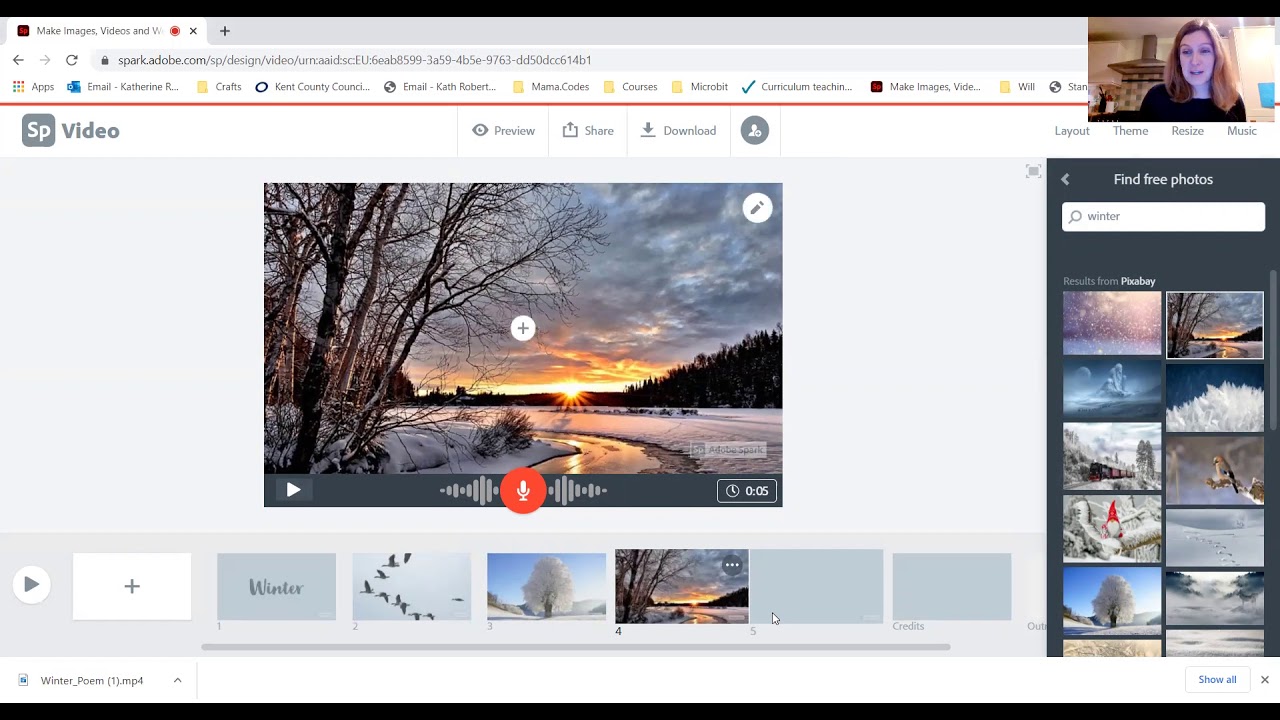Image resolution: width=1280 pixels, height=720 pixels.
Task: Click browser back arrow
Action: (x=18, y=60)
